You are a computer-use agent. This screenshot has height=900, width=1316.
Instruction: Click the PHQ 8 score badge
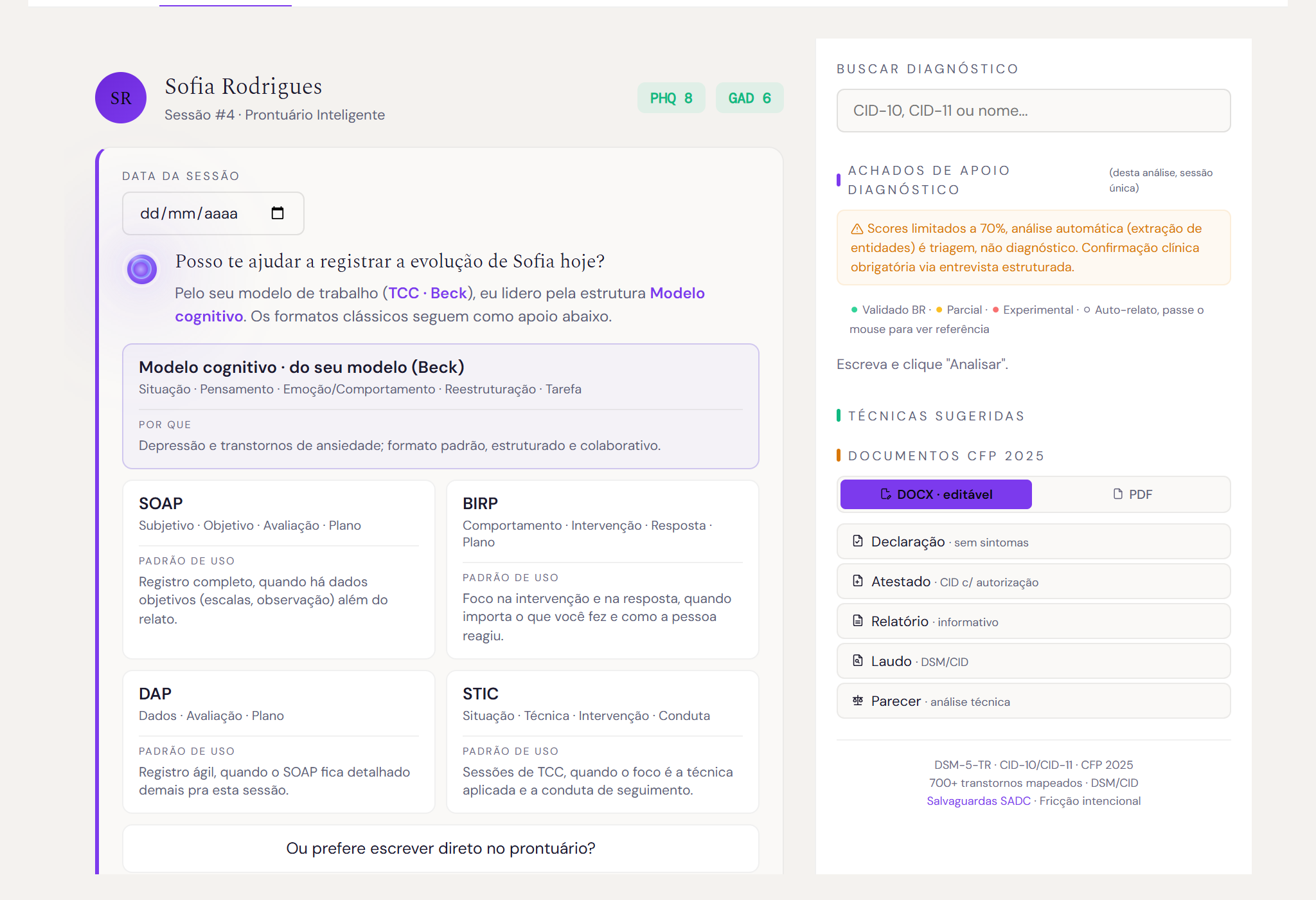click(x=671, y=98)
